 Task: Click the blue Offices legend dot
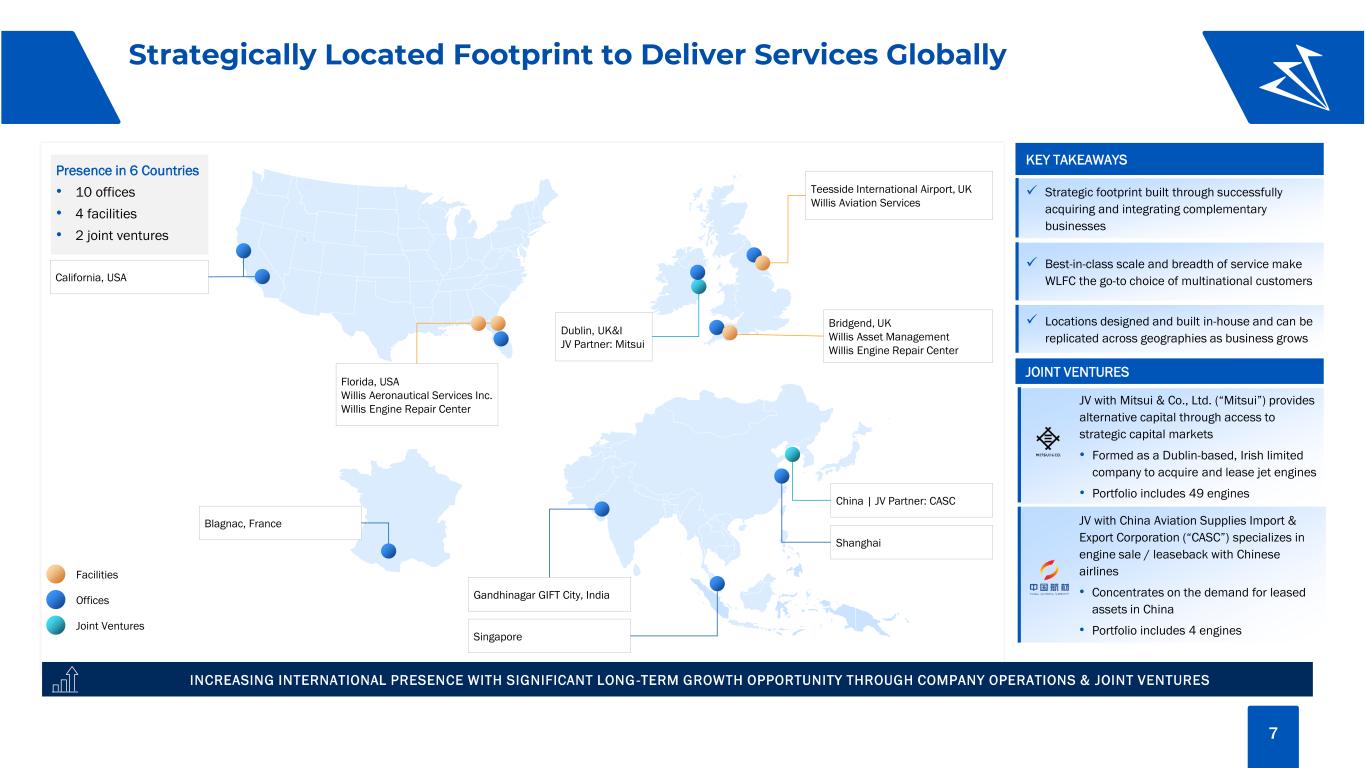[56, 600]
